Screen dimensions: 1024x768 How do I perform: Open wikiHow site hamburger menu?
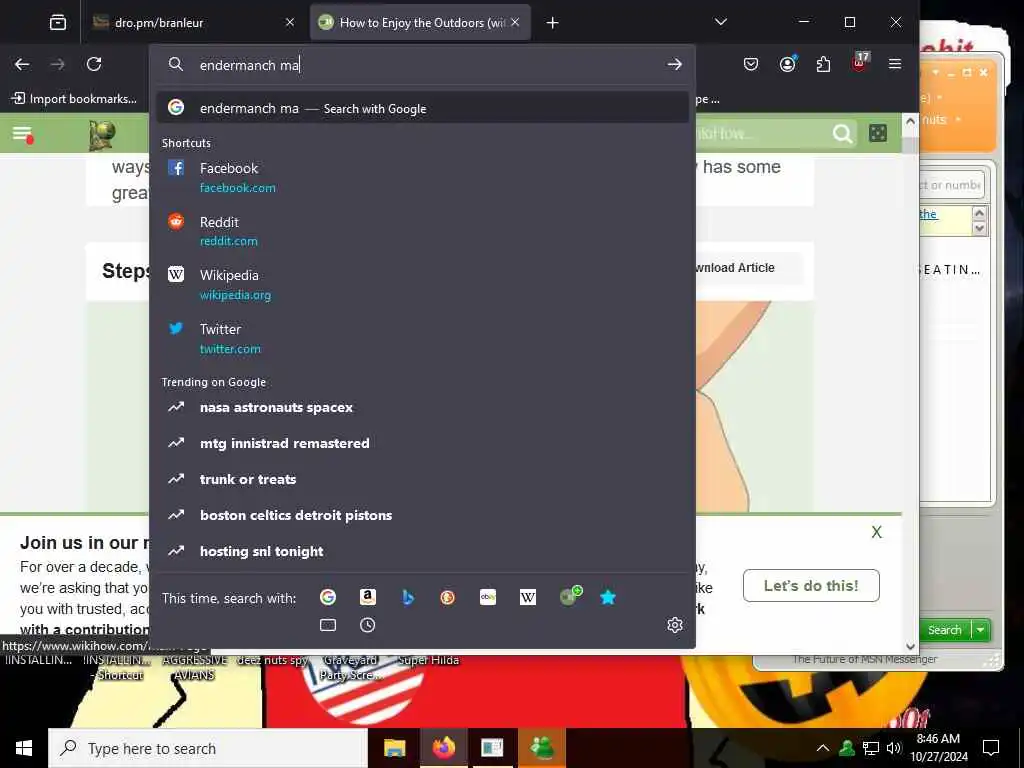click(22, 135)
